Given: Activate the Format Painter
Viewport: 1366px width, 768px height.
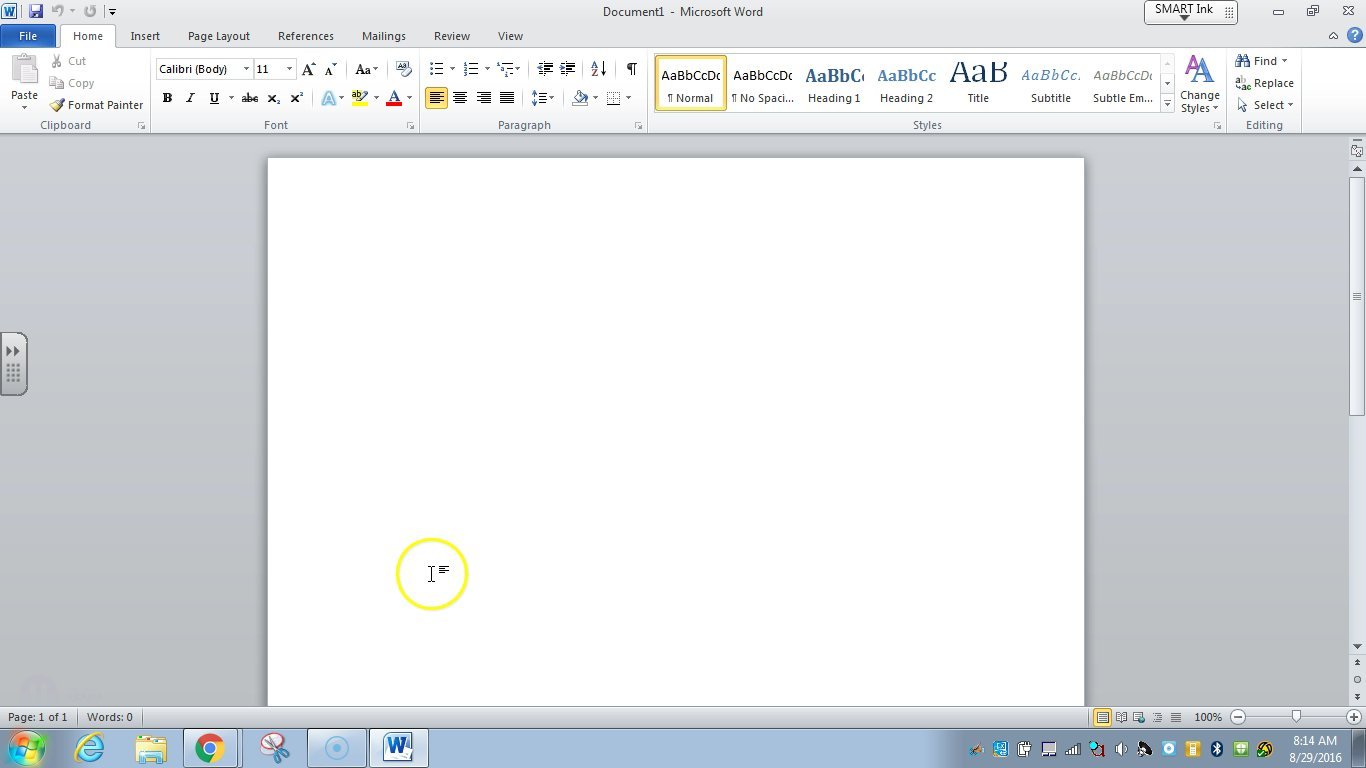Looking at the screenshot, I should coord(96,104).
